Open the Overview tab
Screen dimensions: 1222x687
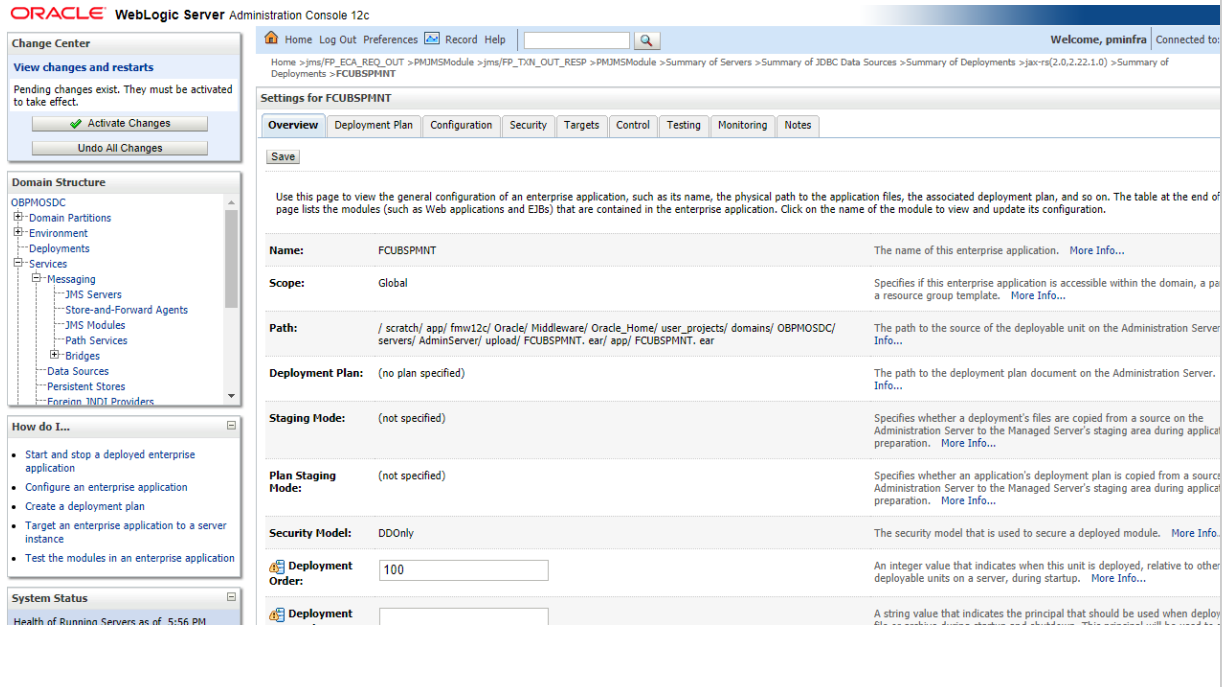293,125
